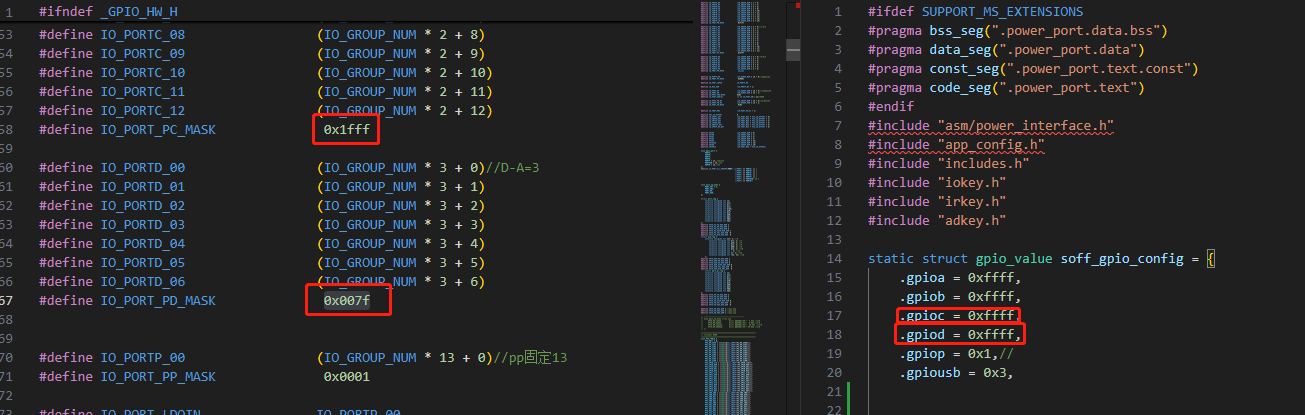The height and width of the screenshot is (415, 1305).
Task: Click the "adkey.h" include path
Action: (972, 221)
